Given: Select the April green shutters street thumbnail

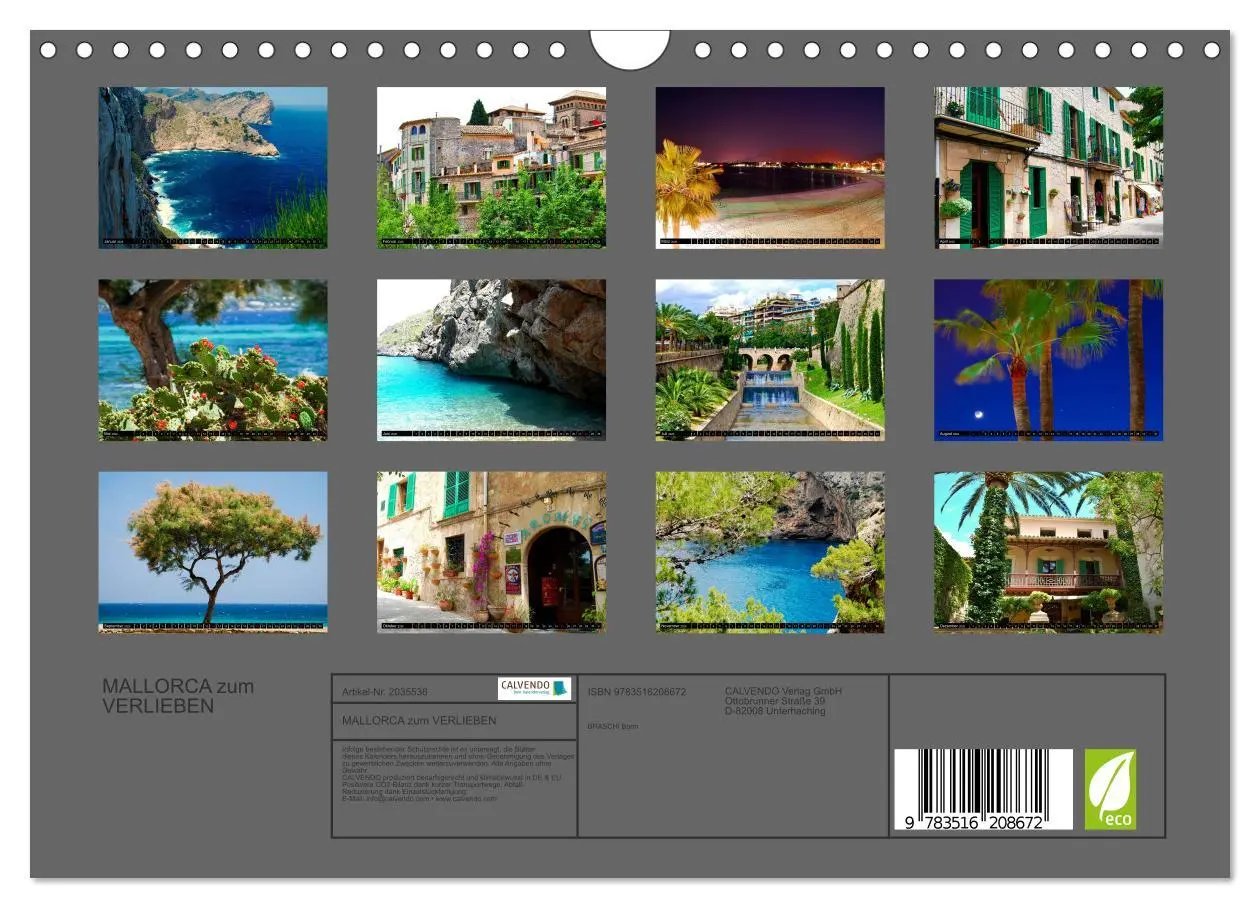Looking at the screenshot, I should click(1049, 167).
